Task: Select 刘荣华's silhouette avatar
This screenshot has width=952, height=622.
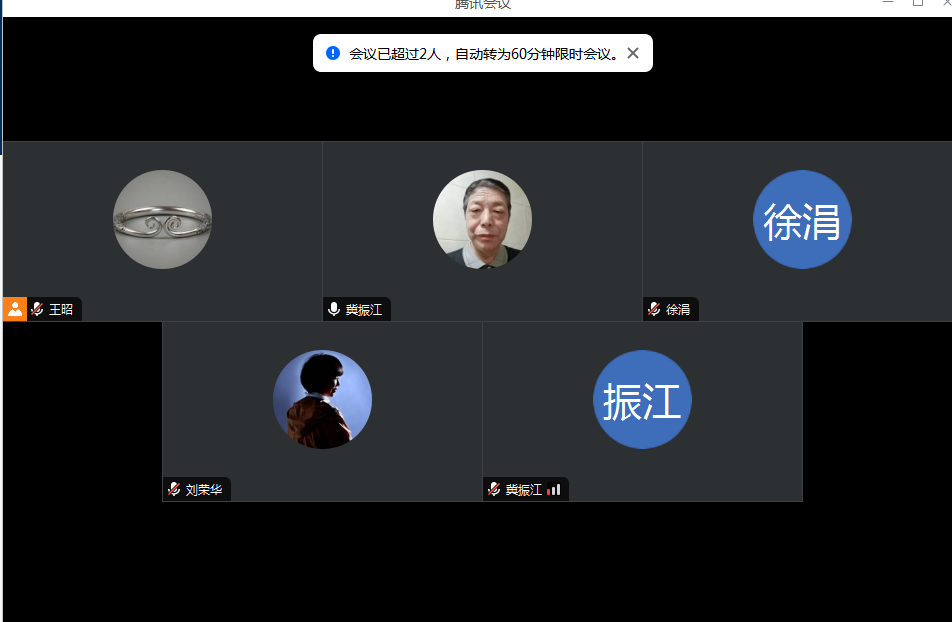Action: tap(322, 400)
